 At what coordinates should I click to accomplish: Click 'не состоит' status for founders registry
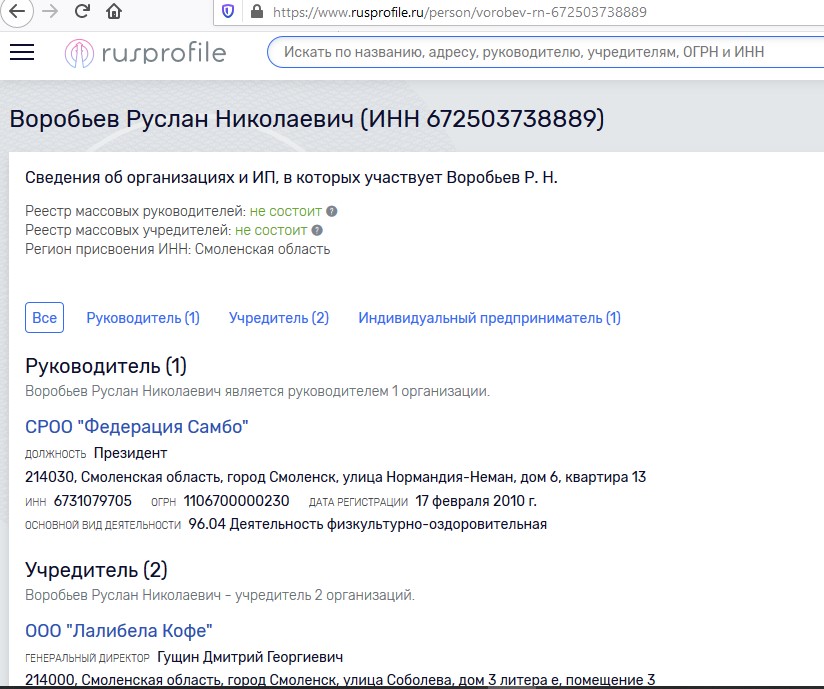(271, 230)
